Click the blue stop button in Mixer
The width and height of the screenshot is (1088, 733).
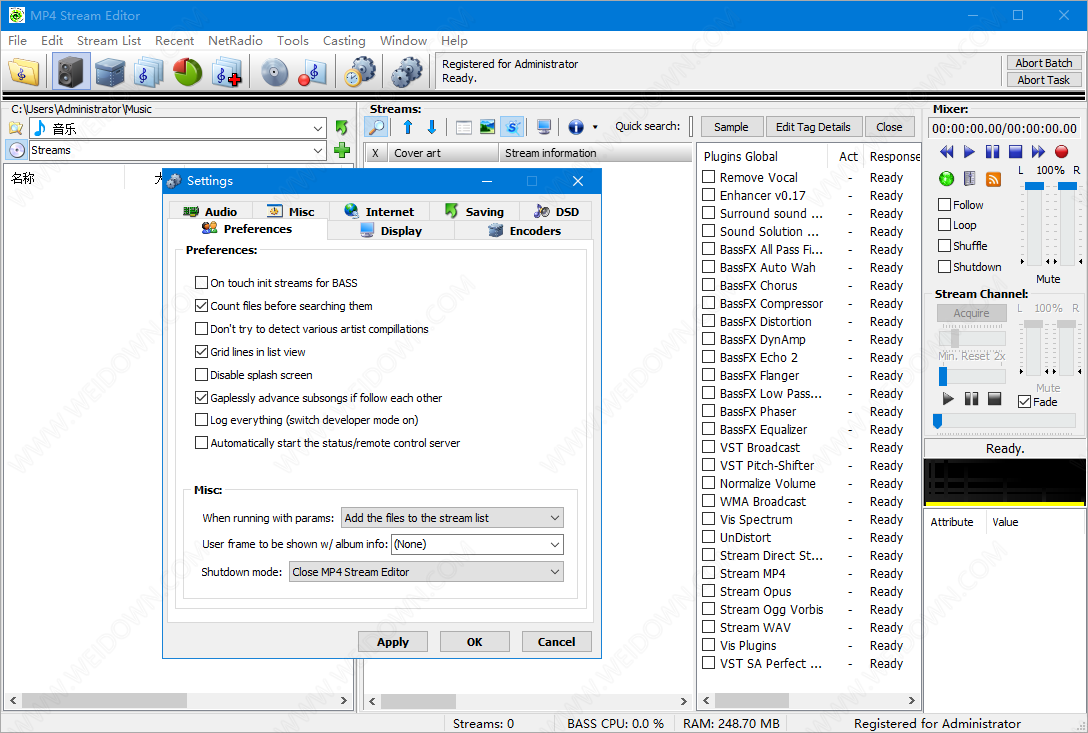pyautogui.click(x=1015, y=151)
